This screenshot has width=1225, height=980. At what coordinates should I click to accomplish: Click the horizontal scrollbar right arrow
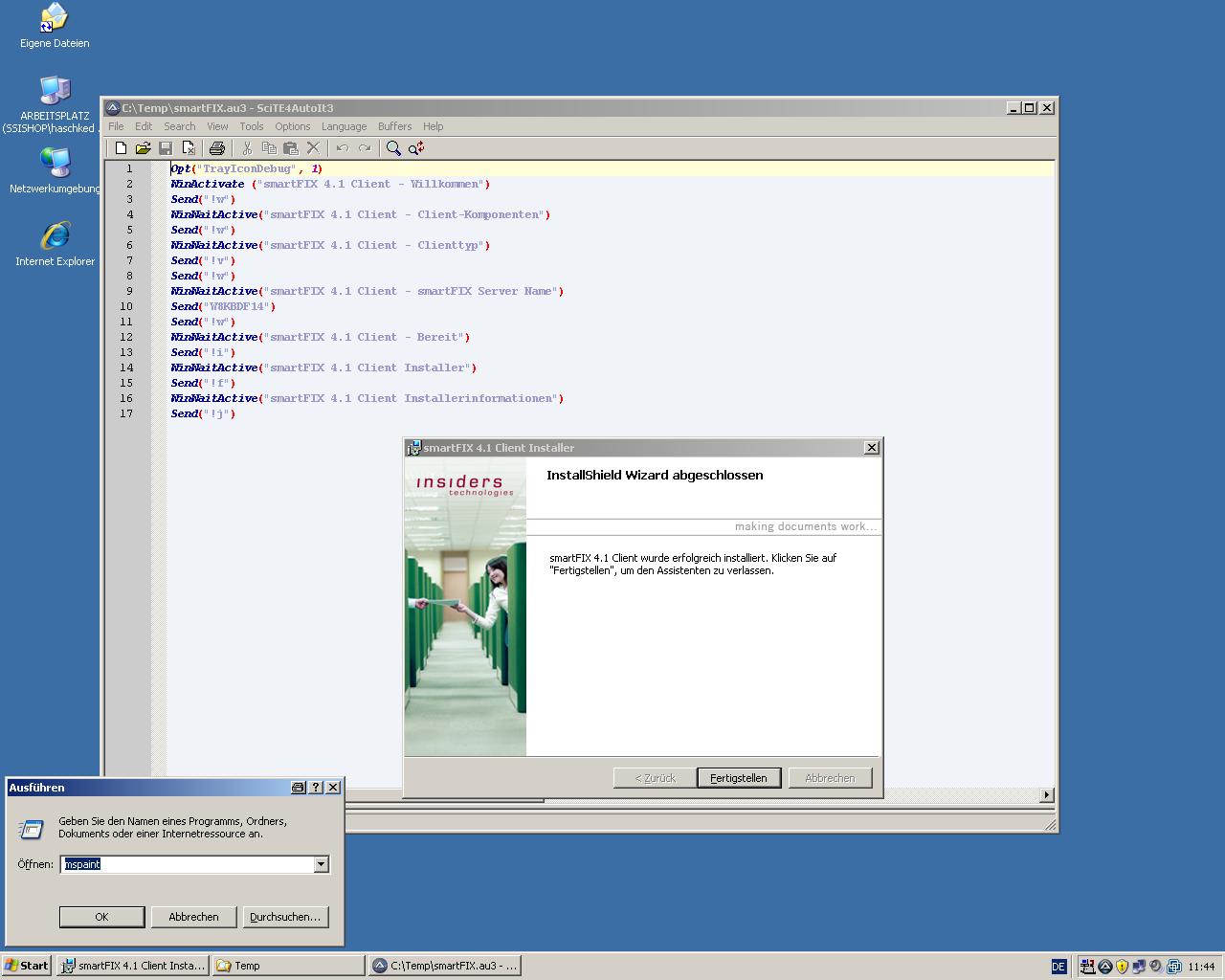pos(1046,794)
